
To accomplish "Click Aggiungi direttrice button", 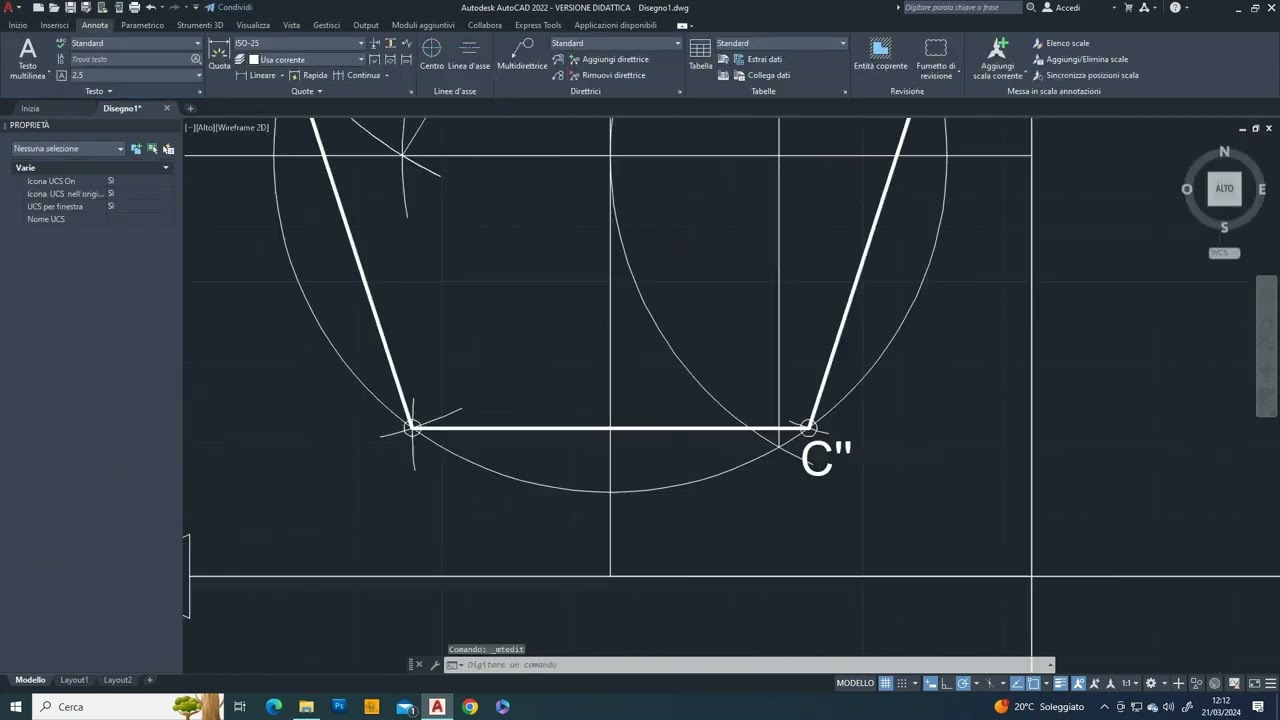I will point(601,59).
